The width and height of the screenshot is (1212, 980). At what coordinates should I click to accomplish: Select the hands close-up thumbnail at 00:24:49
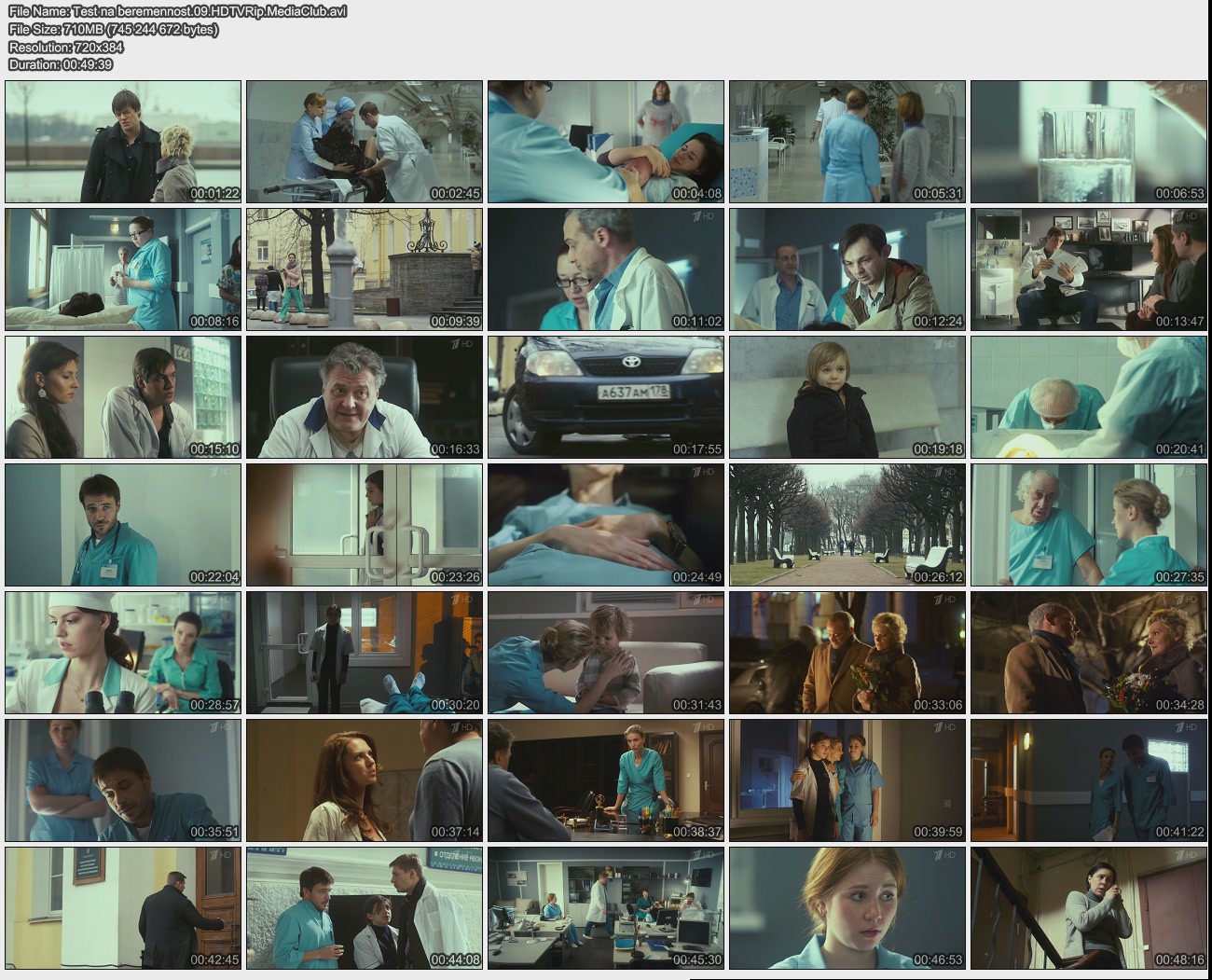(606, 525)
